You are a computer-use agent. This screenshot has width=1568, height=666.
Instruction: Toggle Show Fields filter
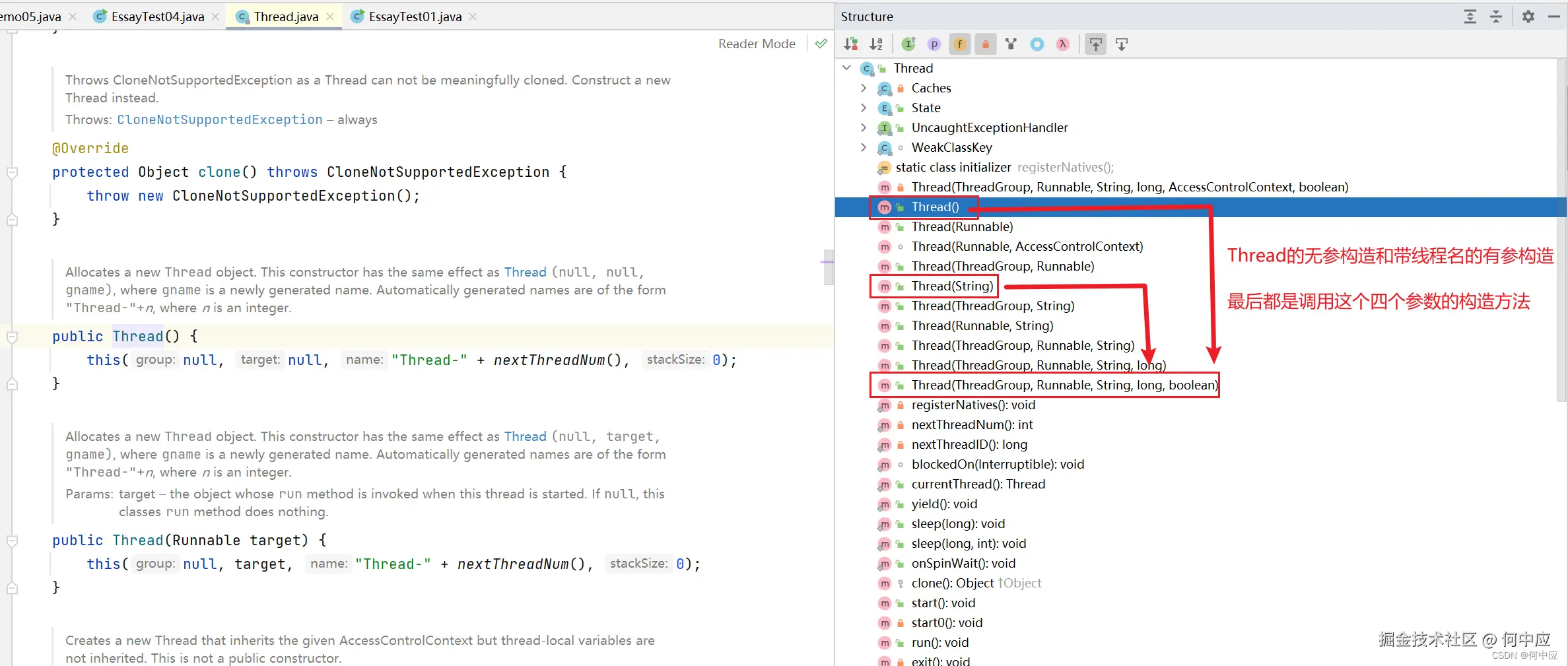(x=960, y=44)
